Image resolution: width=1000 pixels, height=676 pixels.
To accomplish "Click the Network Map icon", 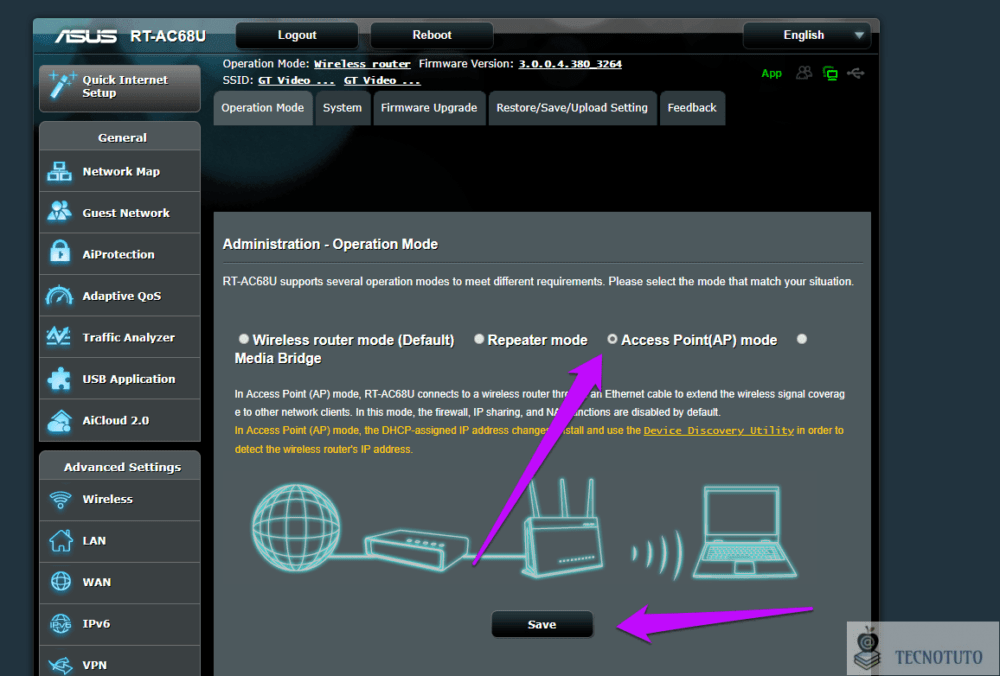I will (x=59, y=172).
